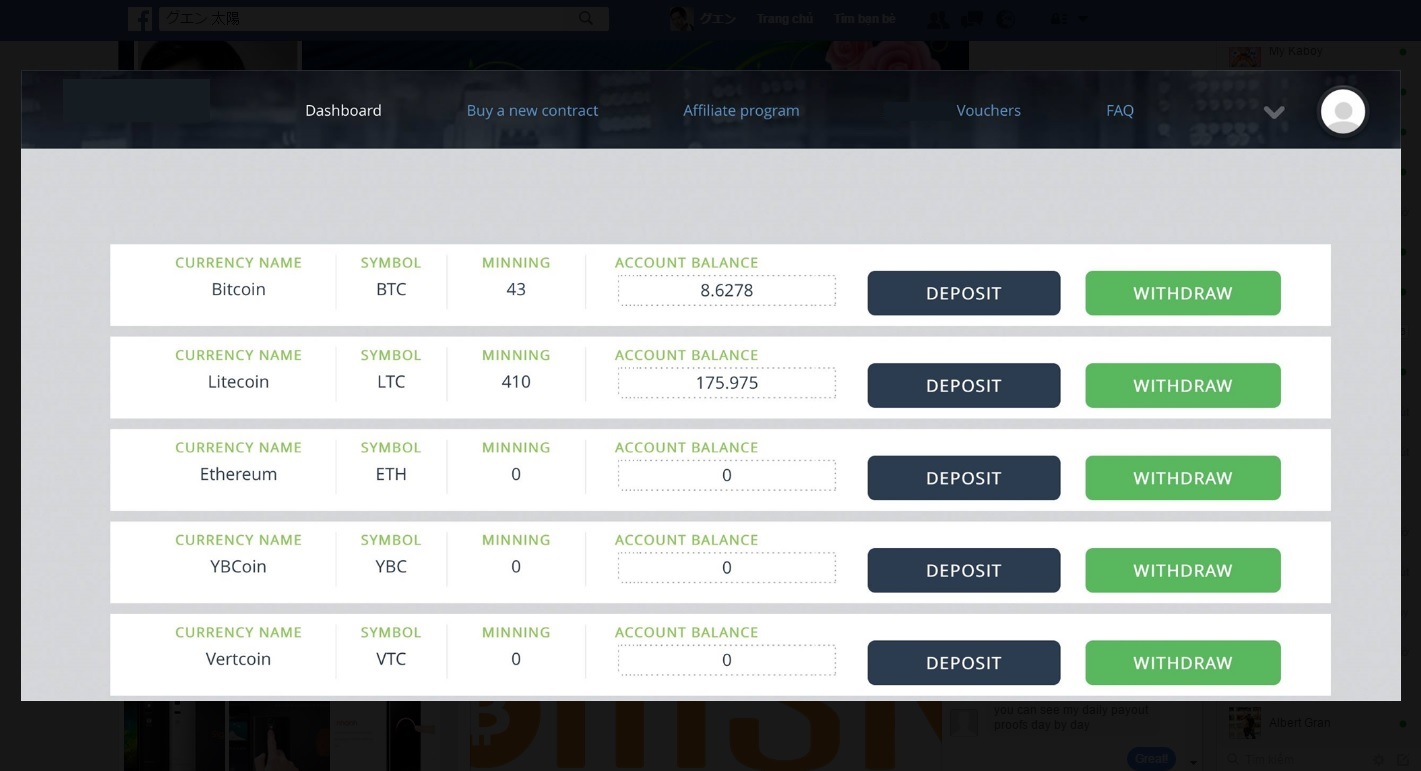
Task: Select the Vertcoin currency name
Action: 238,659
